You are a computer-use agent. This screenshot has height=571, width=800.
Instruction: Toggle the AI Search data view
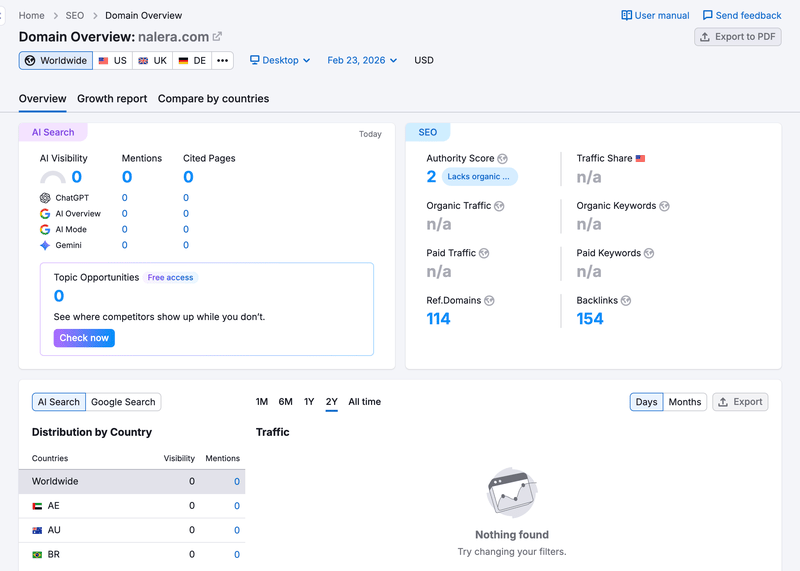pos(59,402)
